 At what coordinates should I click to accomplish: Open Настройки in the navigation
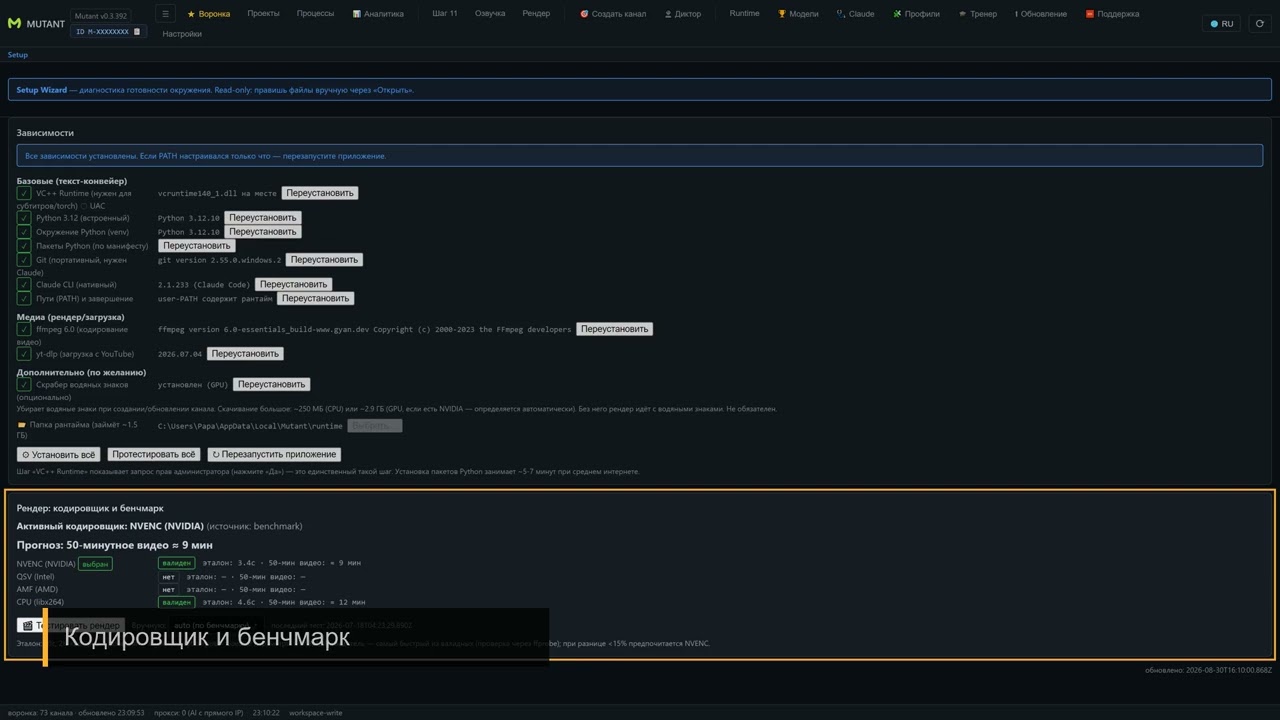[x=182, y=34]
